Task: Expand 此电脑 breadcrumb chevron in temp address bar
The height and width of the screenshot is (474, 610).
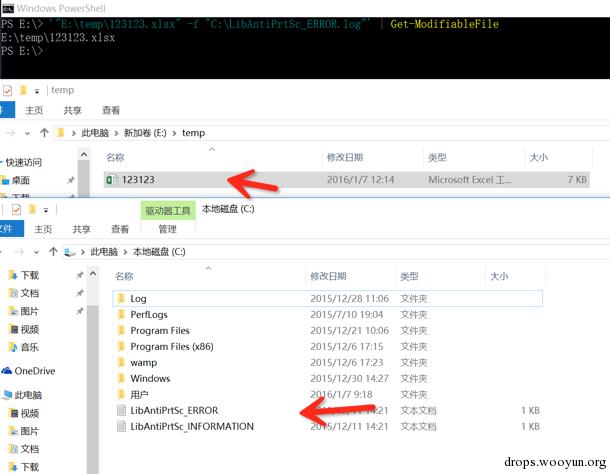Action: (x=74, y=133)
